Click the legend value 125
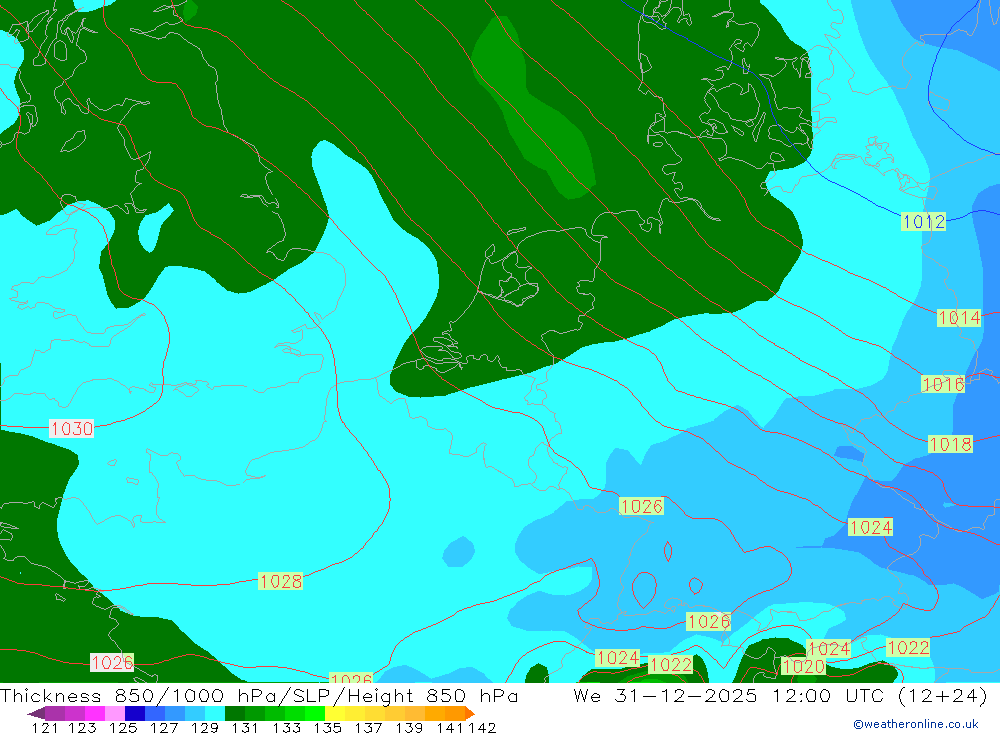This screenshot has width=1000, height=733. 123,727
